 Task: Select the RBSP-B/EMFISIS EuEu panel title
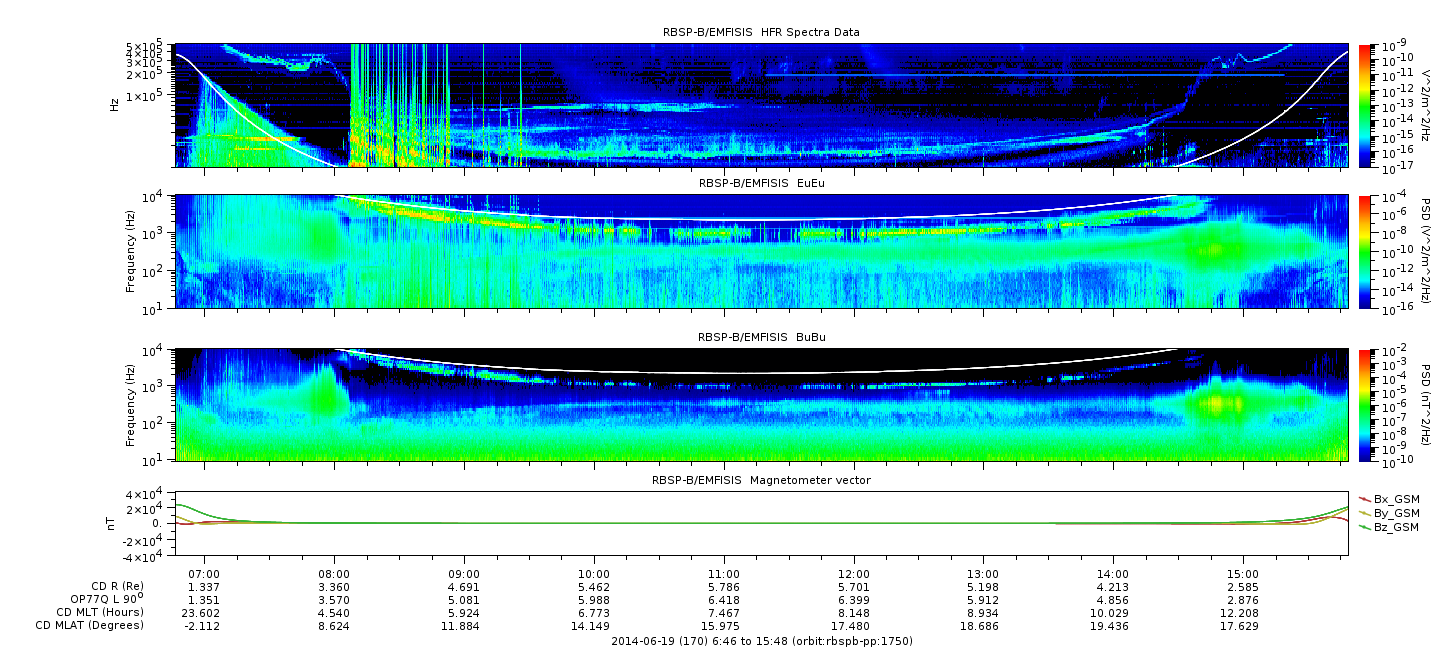click(761, 184)
